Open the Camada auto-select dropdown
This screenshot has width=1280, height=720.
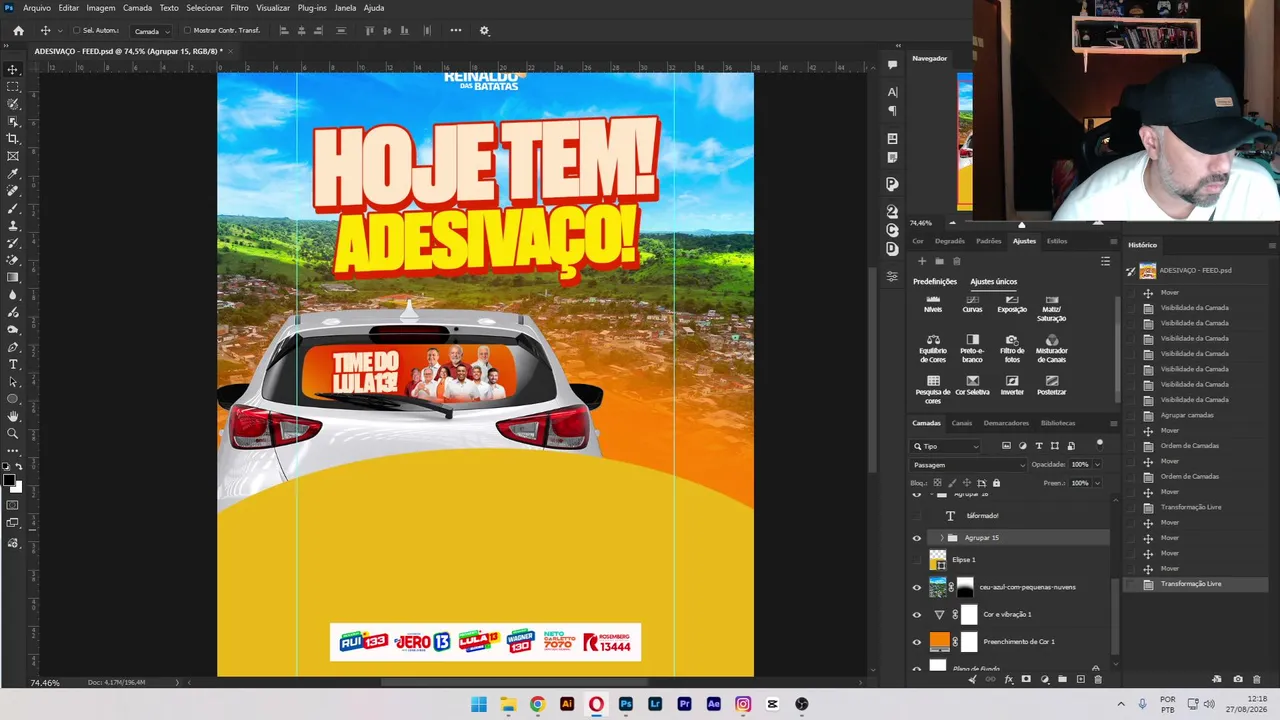(x=152, y=31)
